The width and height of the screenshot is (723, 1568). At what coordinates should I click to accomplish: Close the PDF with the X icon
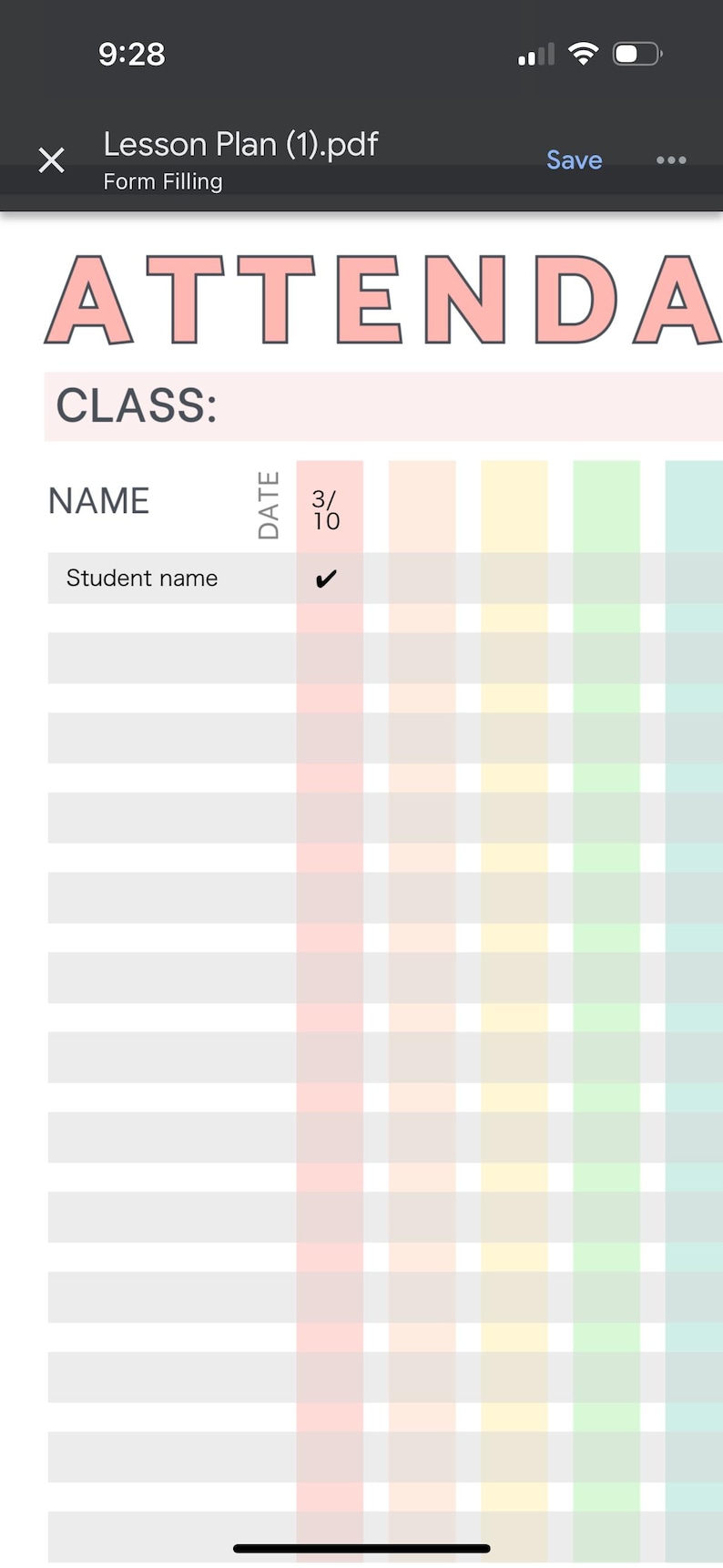[52, 160]
